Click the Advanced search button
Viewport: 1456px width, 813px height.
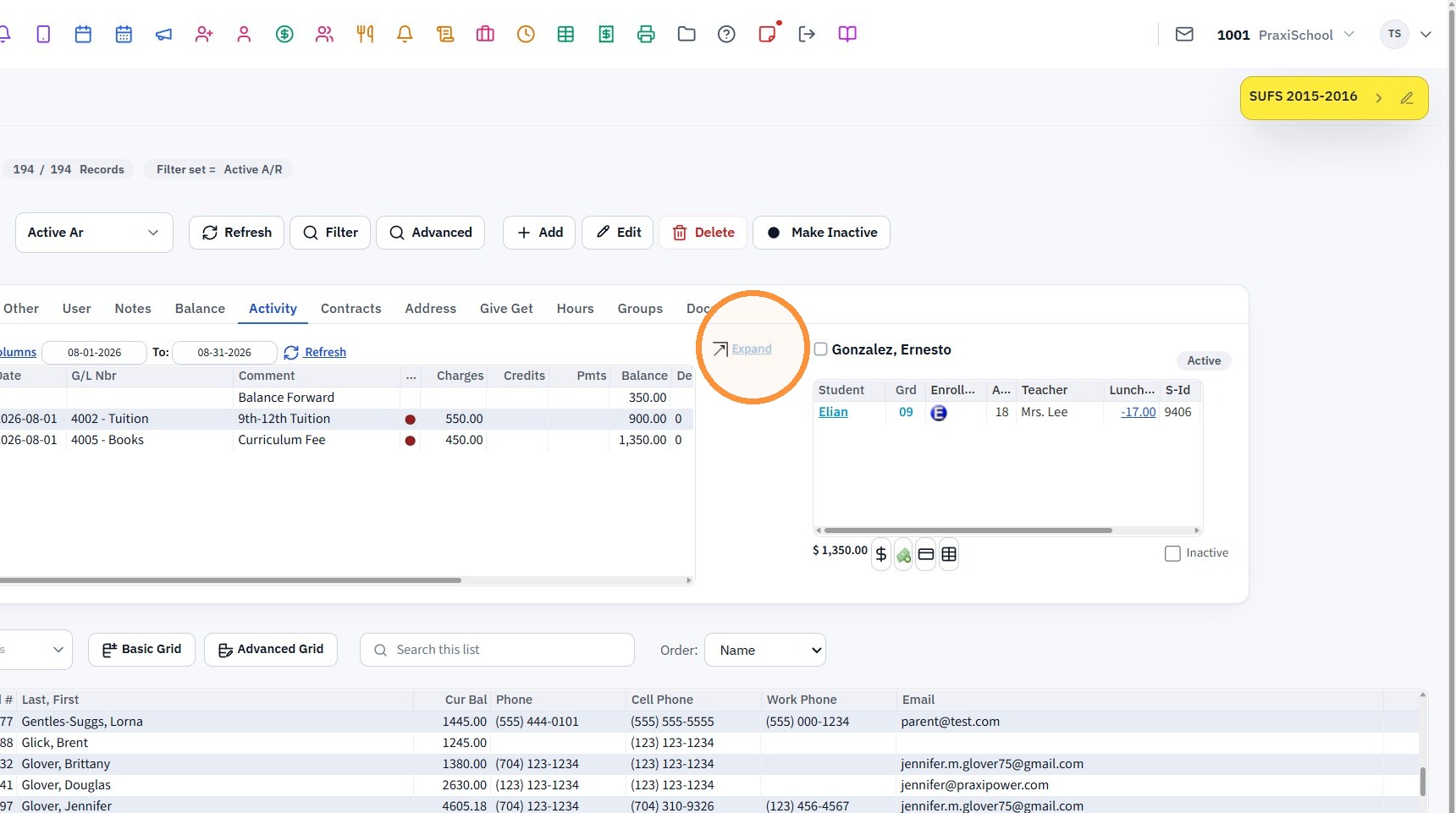(430, 233)
